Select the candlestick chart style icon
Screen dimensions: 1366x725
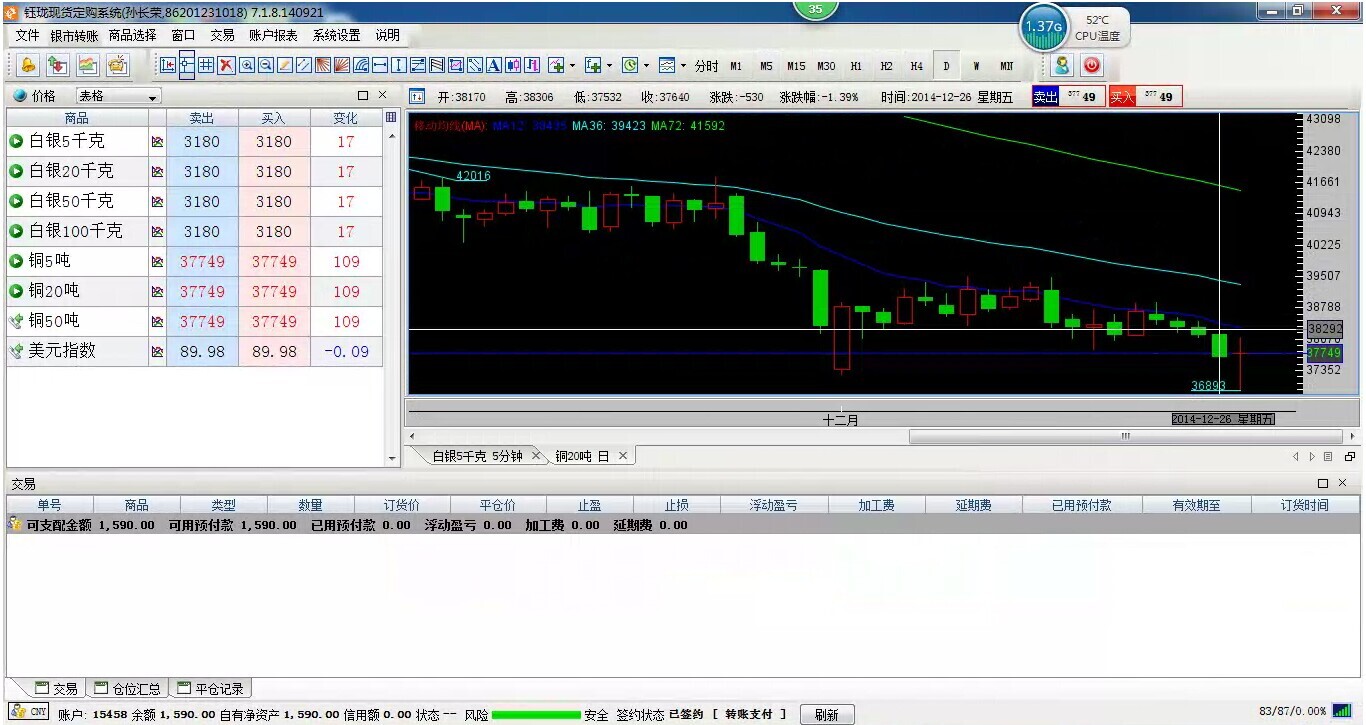pos(513,66)
